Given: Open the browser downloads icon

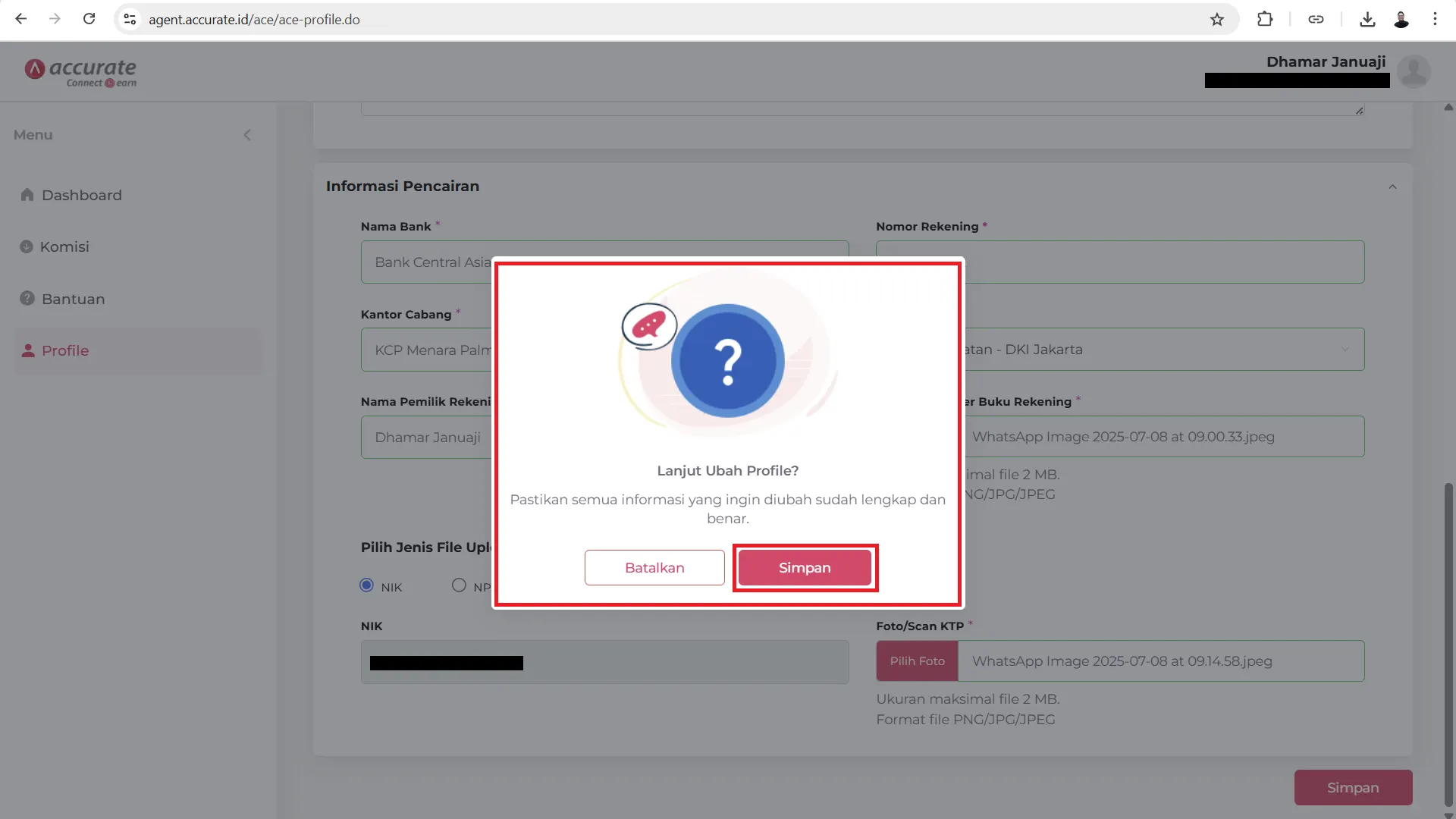Looking at the screenshot, I should (x=1367, y=19).
